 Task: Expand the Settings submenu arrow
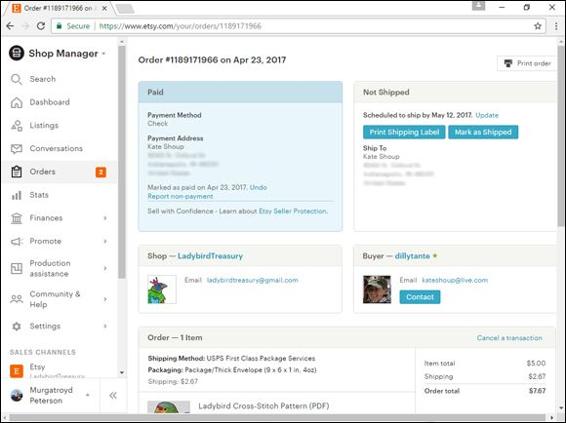tap(105, 326)
